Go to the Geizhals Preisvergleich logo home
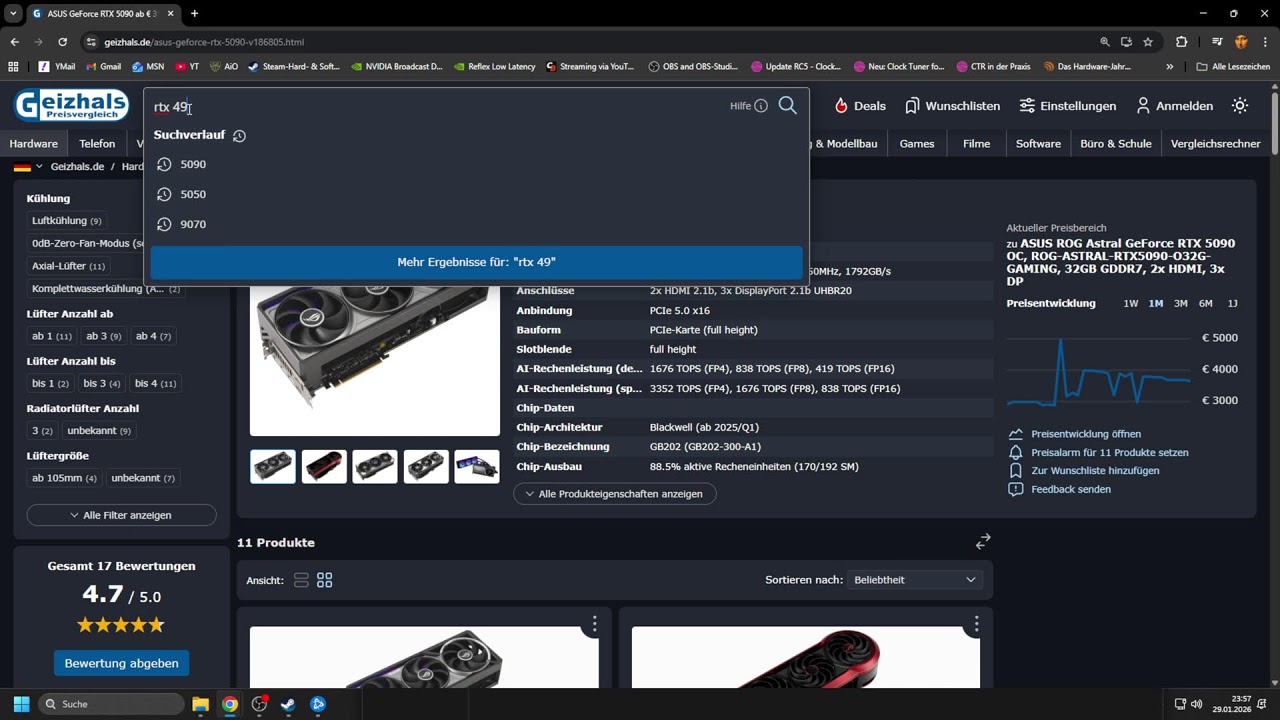Screen dimensions: 1280x720 (71, 106)
